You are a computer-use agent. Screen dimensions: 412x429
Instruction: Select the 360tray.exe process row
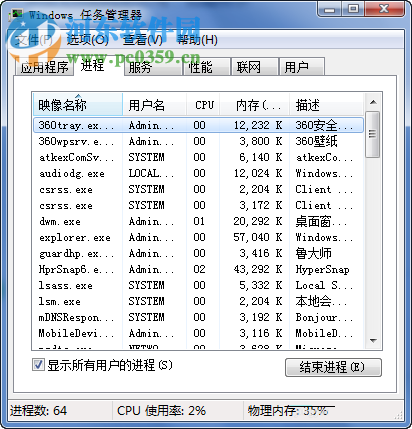[198, 125]
